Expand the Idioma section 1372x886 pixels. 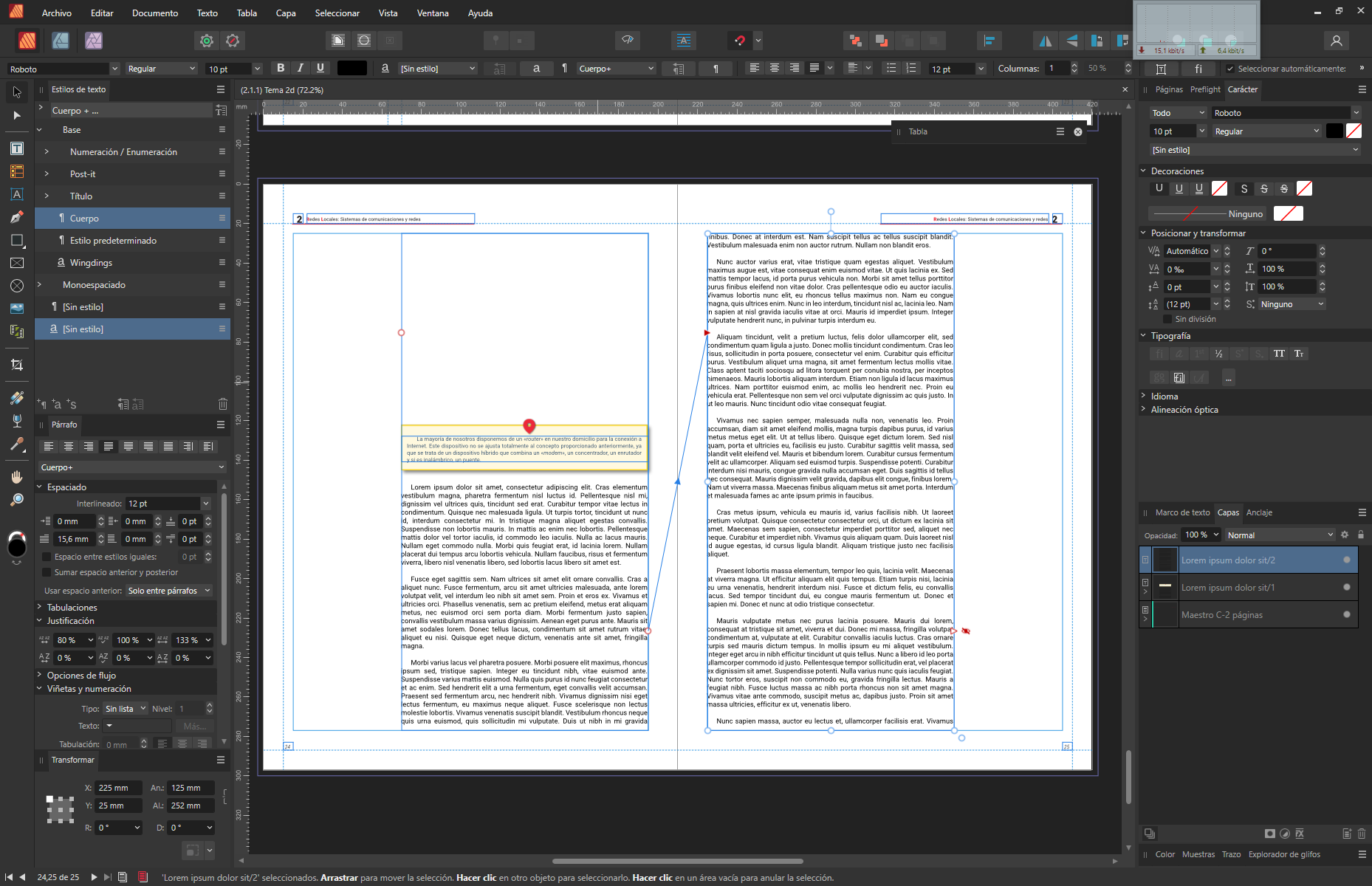[1143, 396]
